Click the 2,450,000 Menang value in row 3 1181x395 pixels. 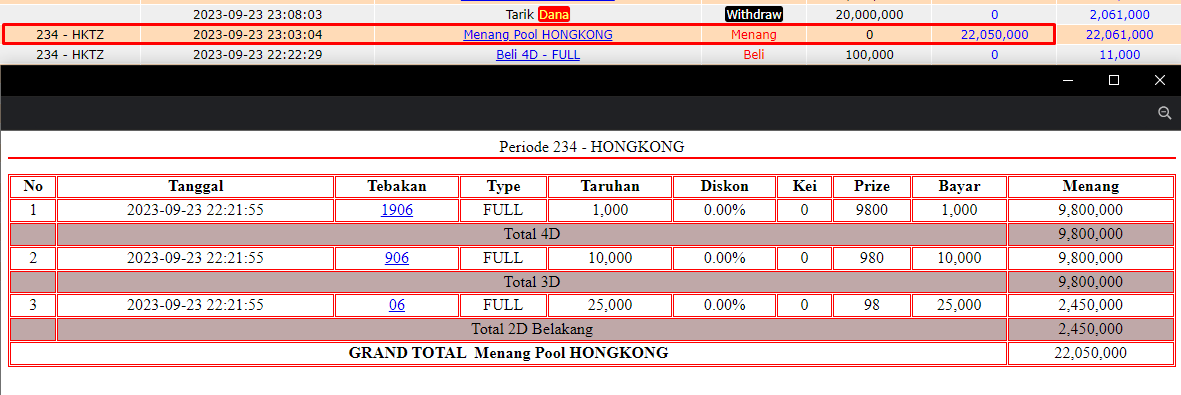tap(1091, 305)
